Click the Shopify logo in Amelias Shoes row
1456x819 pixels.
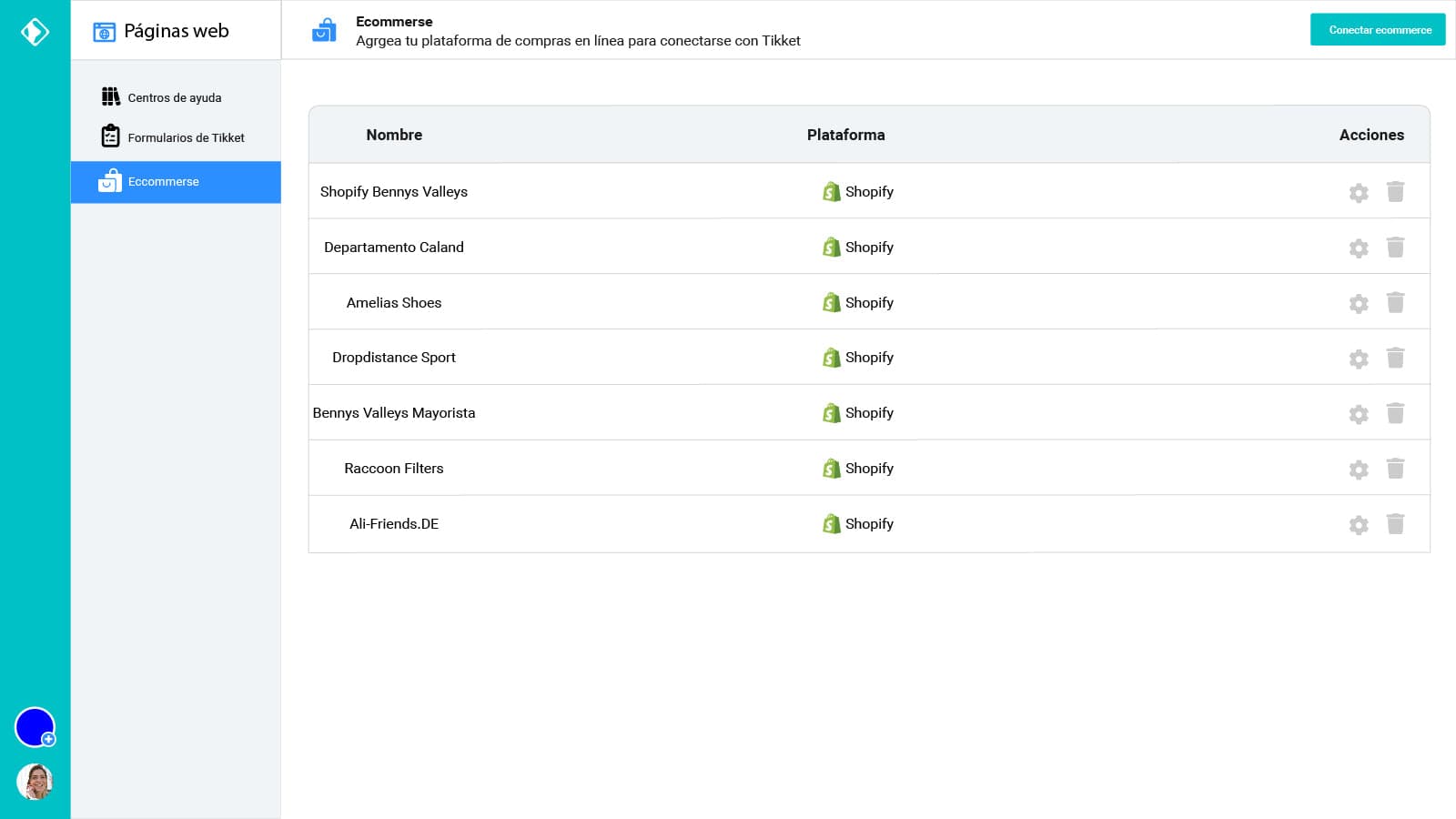point(831,302)
